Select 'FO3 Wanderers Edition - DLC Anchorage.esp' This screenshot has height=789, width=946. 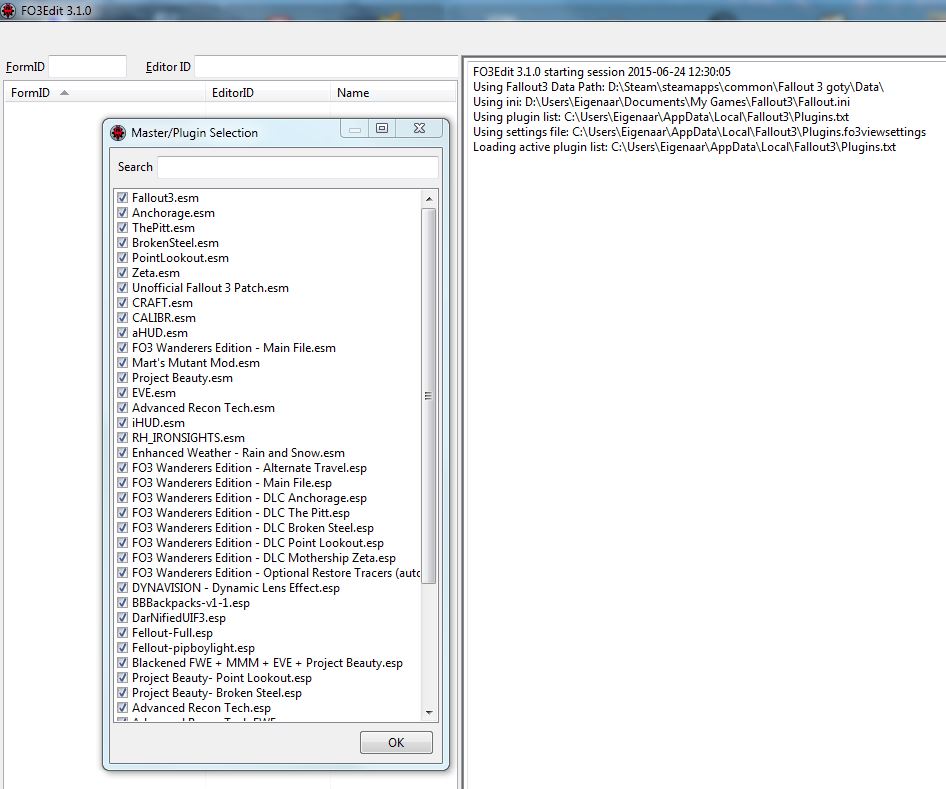point(249,498)
